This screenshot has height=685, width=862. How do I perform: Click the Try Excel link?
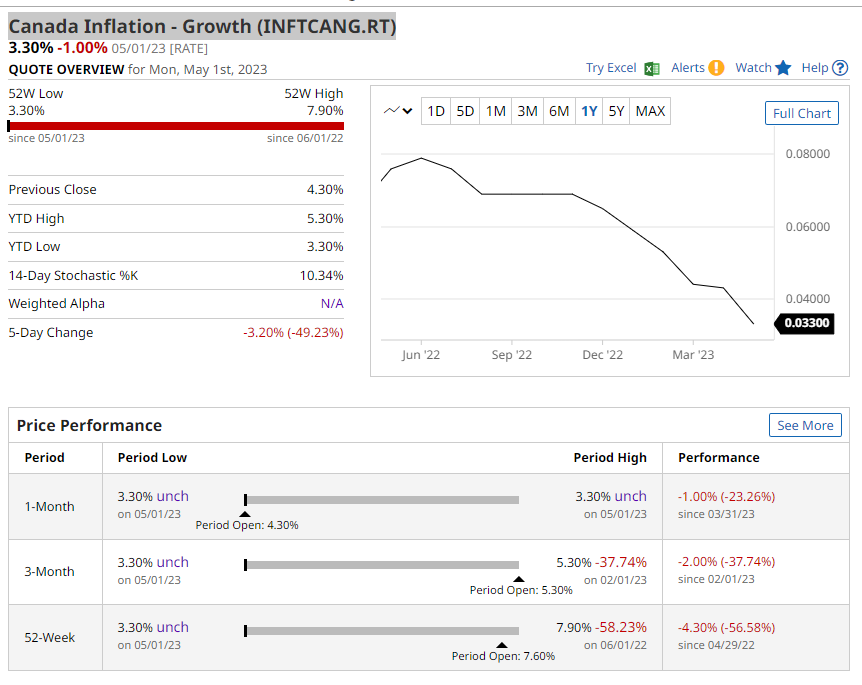611,68
